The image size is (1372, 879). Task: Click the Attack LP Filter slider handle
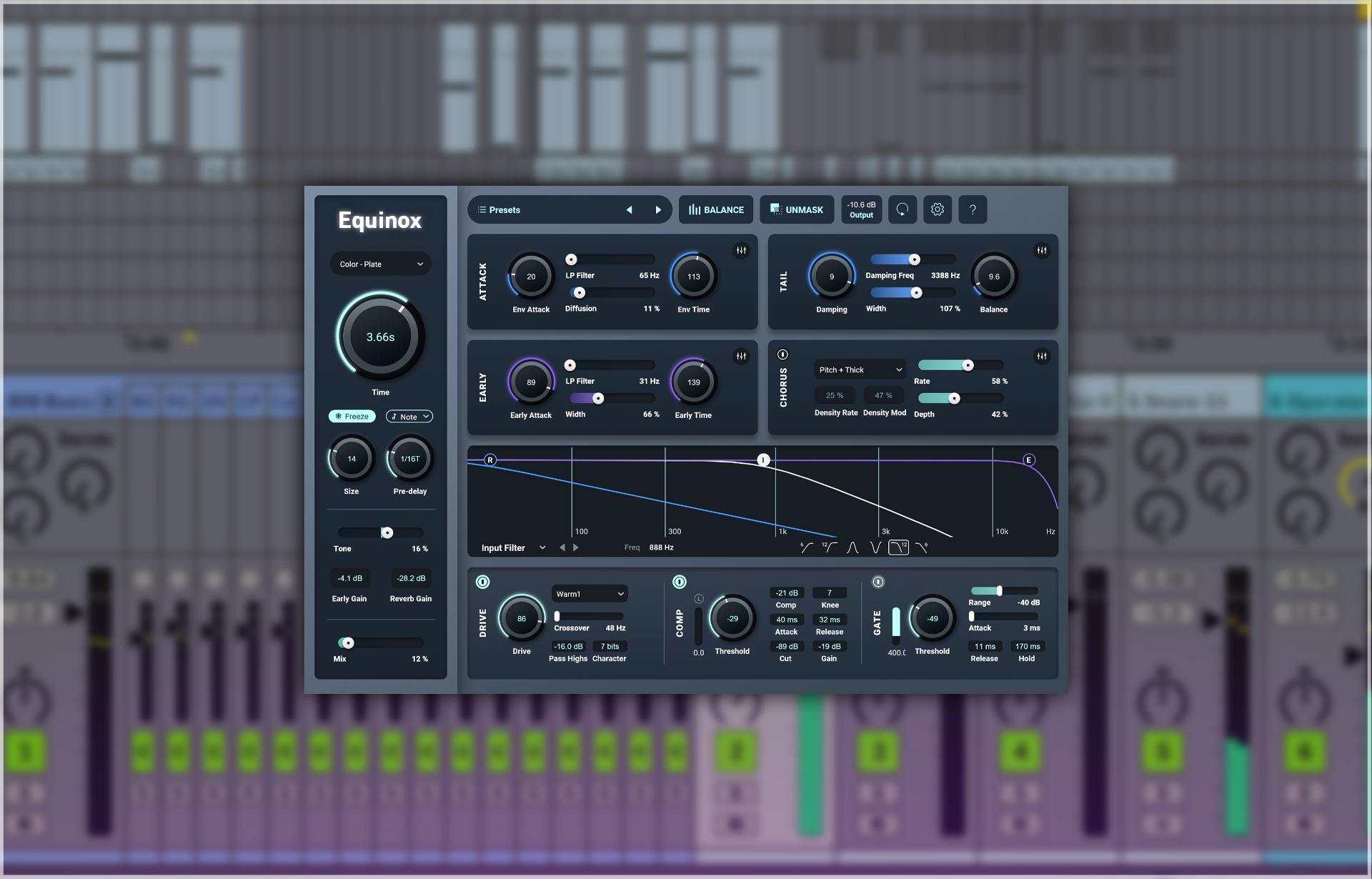(x=571, y=259)
